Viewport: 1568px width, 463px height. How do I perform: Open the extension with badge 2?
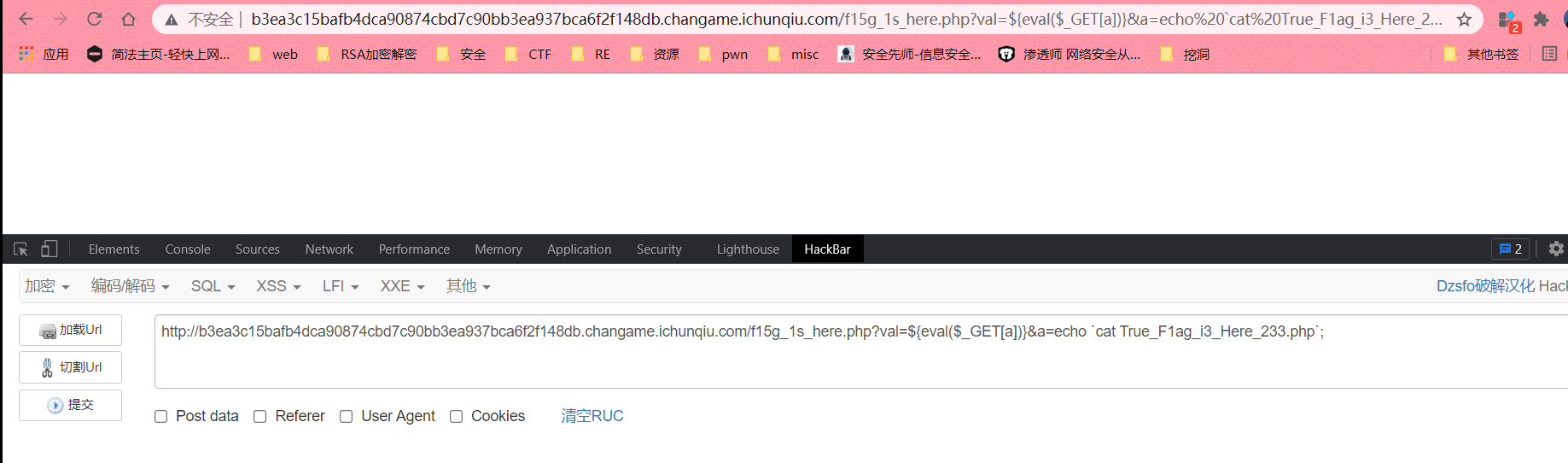coord(1508,20)
